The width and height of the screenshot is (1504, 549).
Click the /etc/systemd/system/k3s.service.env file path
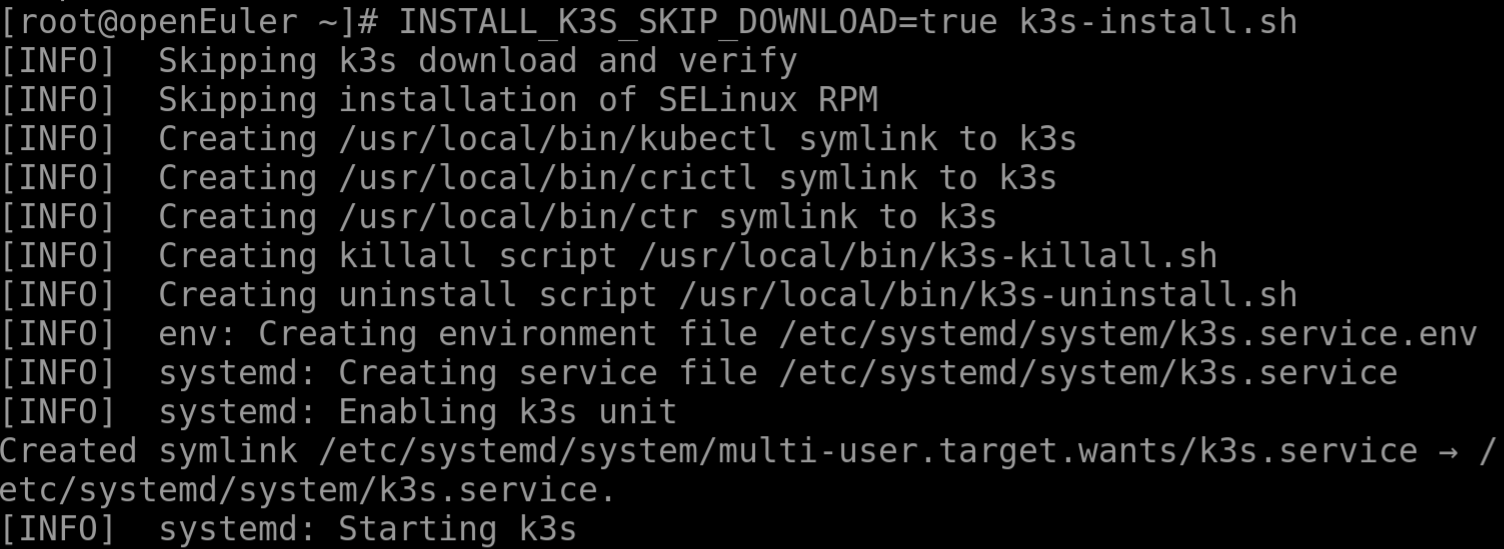(x=1127, y=333)
